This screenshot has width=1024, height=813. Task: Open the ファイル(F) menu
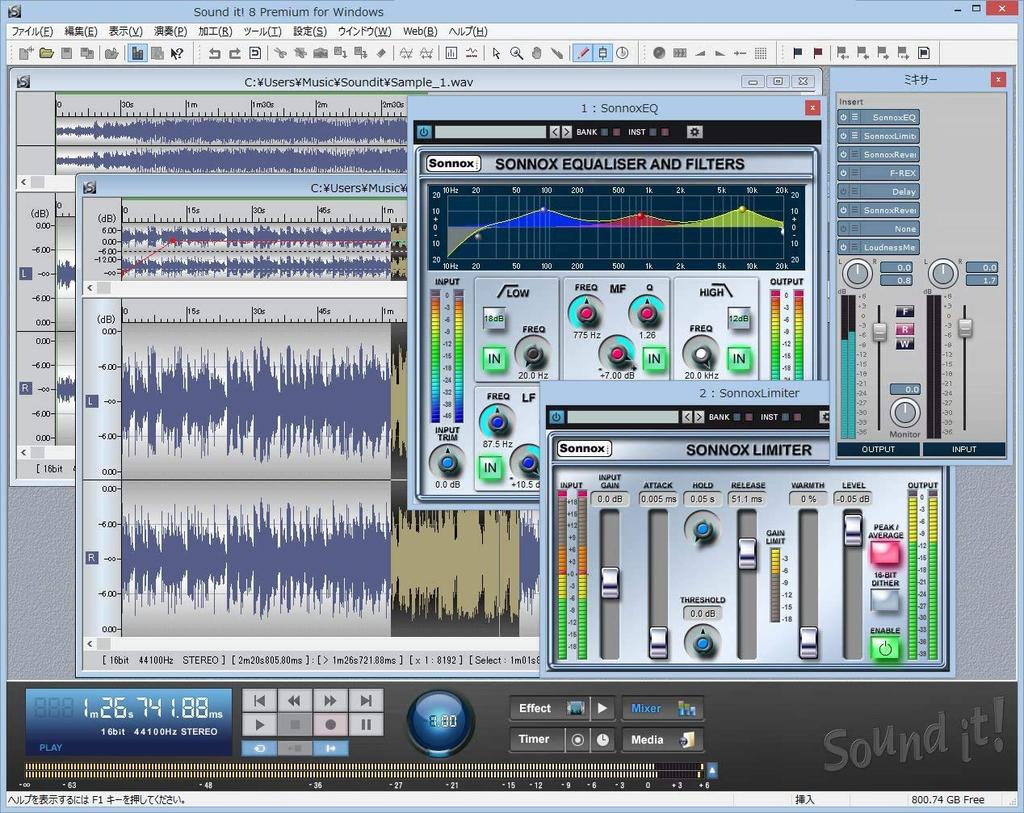32,31
